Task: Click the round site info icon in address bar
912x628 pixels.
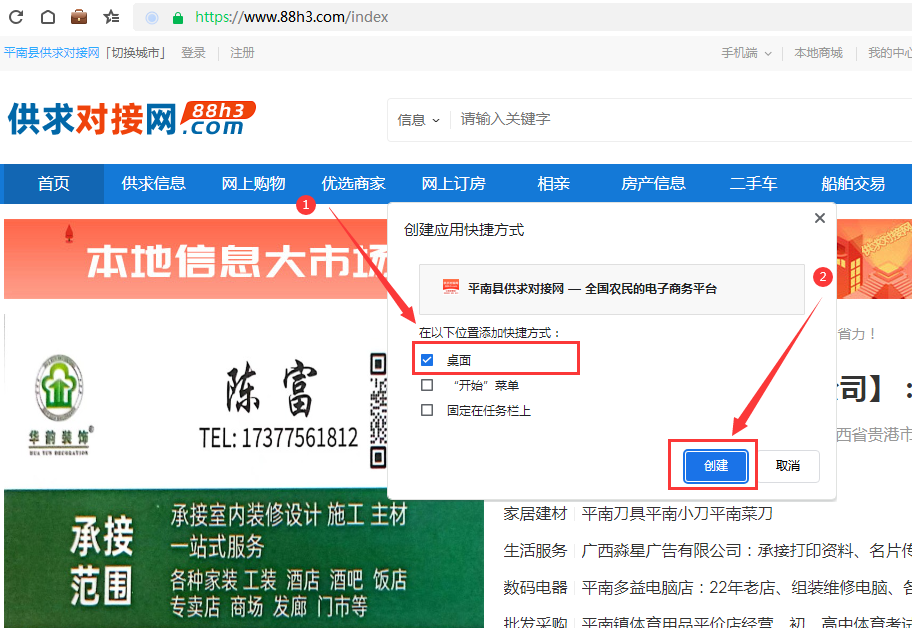Action: pyautogui.click(x=152, y=18)
